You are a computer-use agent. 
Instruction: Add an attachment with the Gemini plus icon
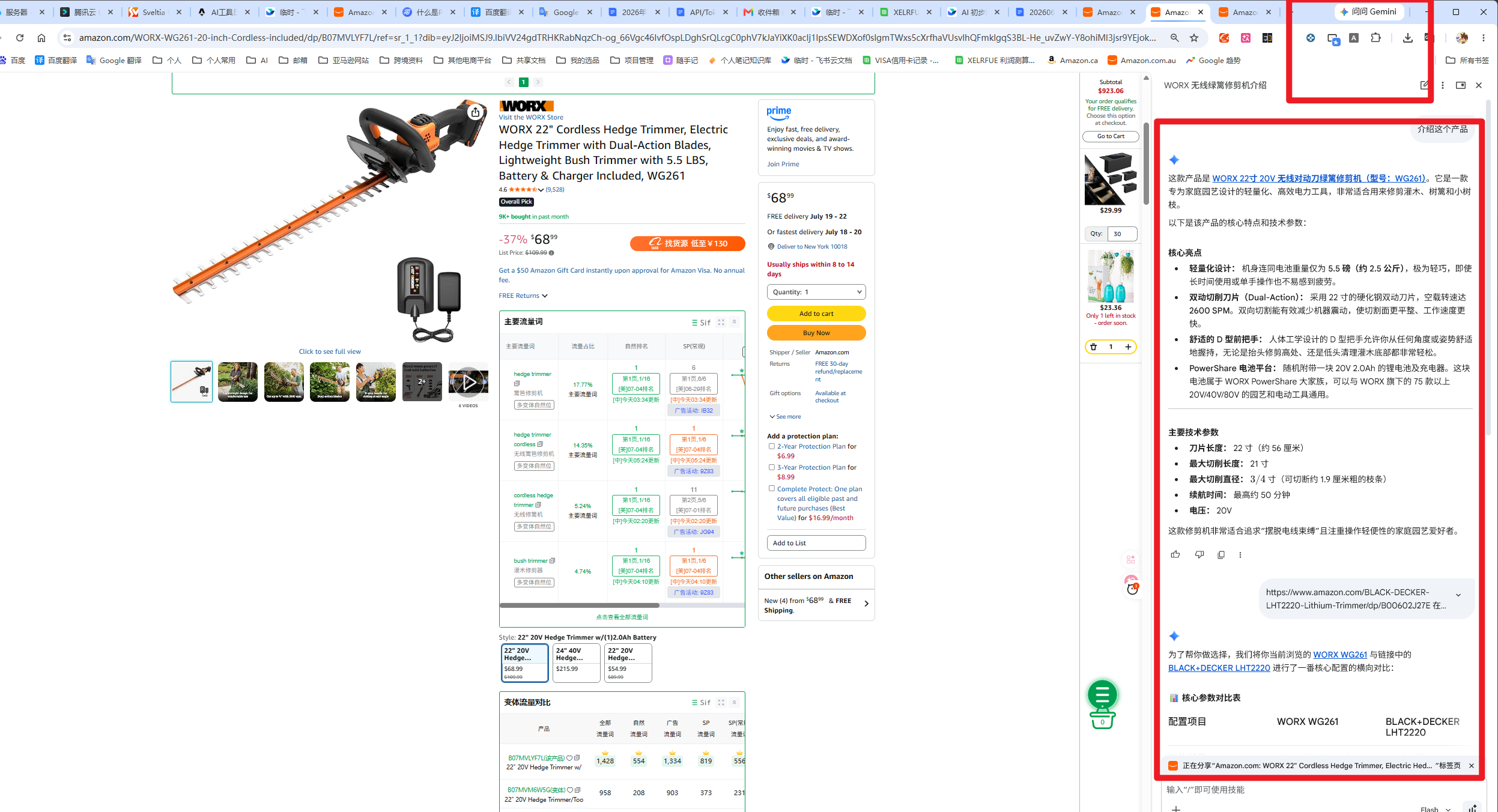tap(1176, 808)
